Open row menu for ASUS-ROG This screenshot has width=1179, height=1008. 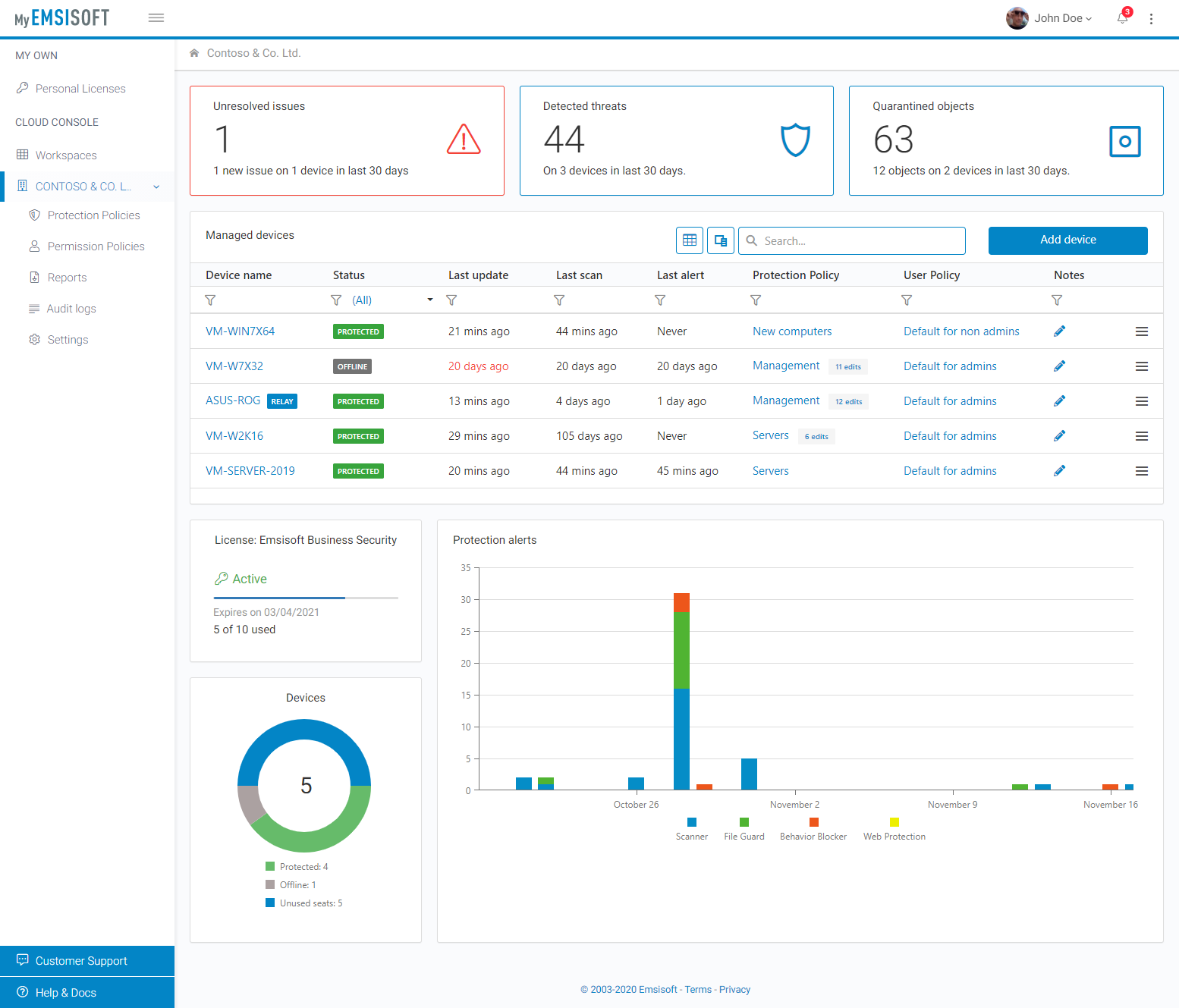click(x=1142, y=401)
